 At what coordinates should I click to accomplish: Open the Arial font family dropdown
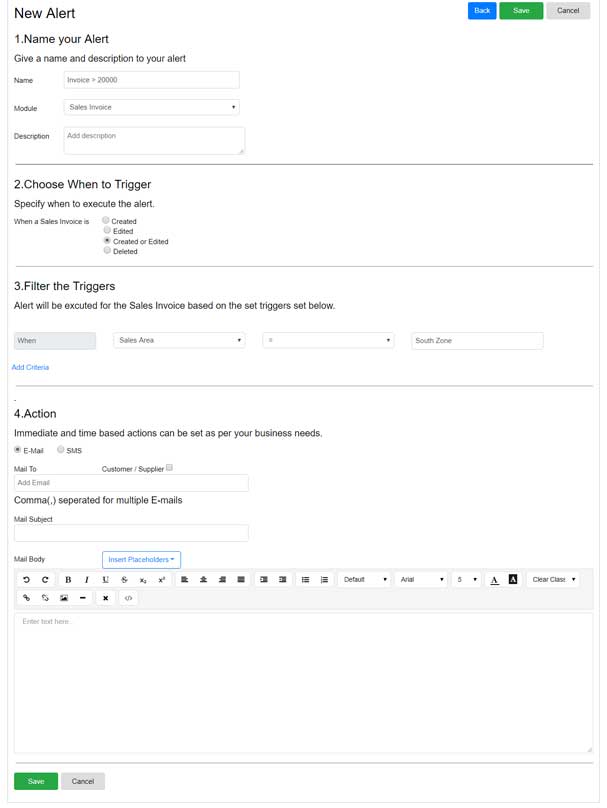click(420, 580)
